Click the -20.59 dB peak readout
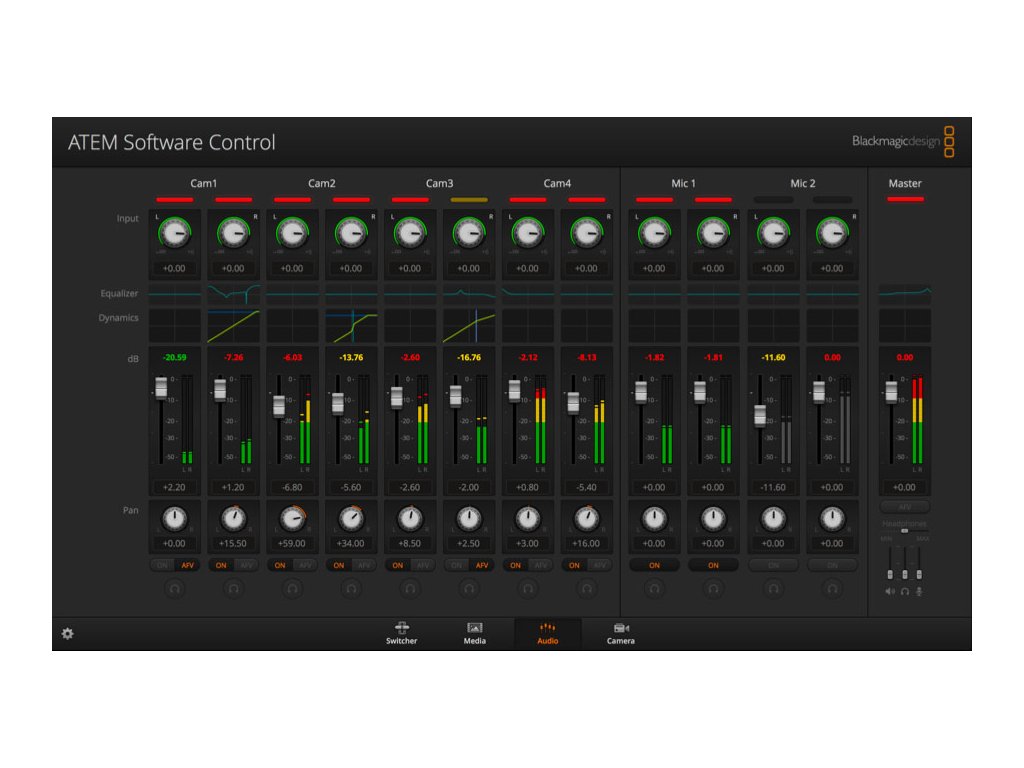The image size is (1024, 768). coord(174,357)
